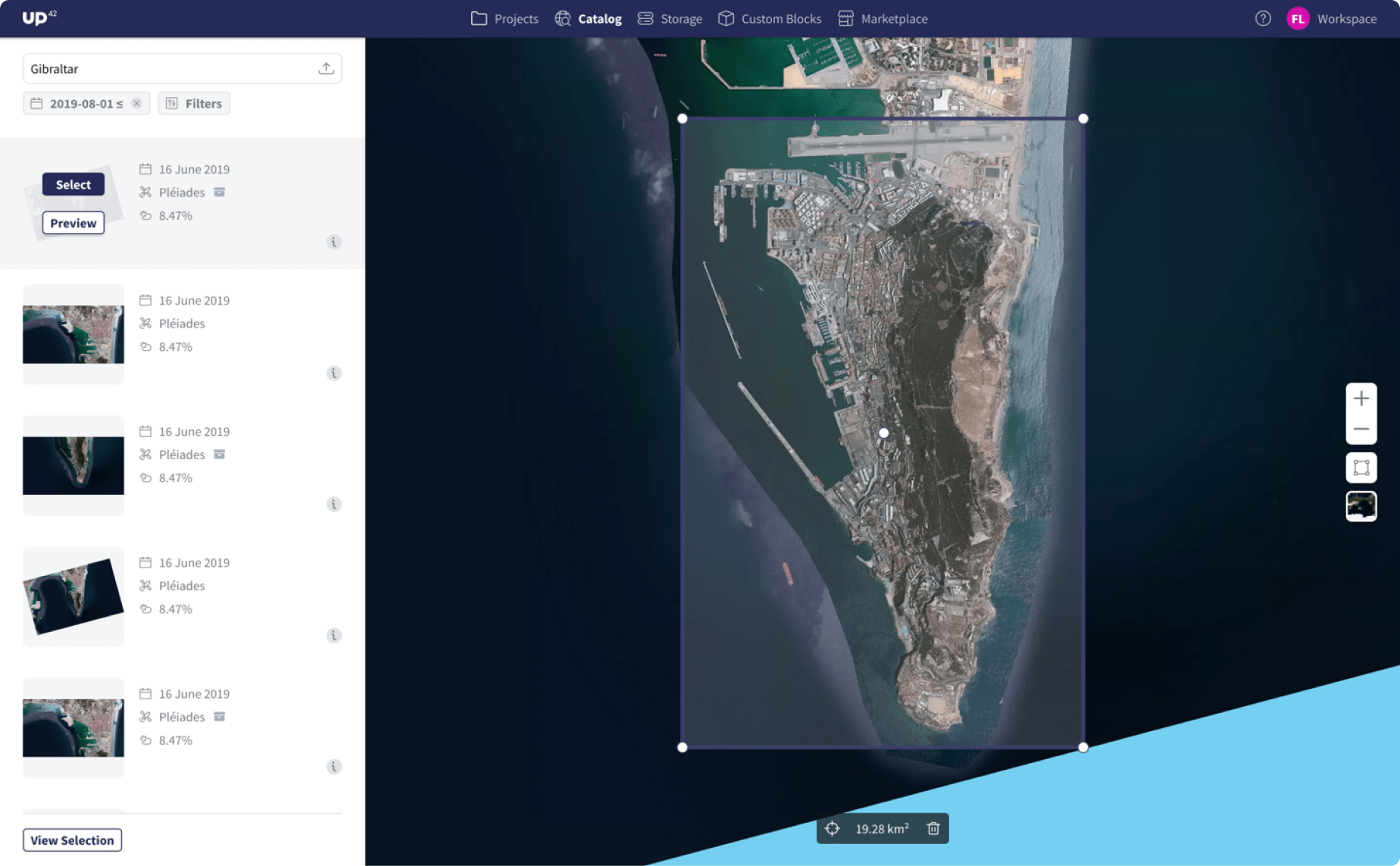Show info for the second search result

coord(333,374)
